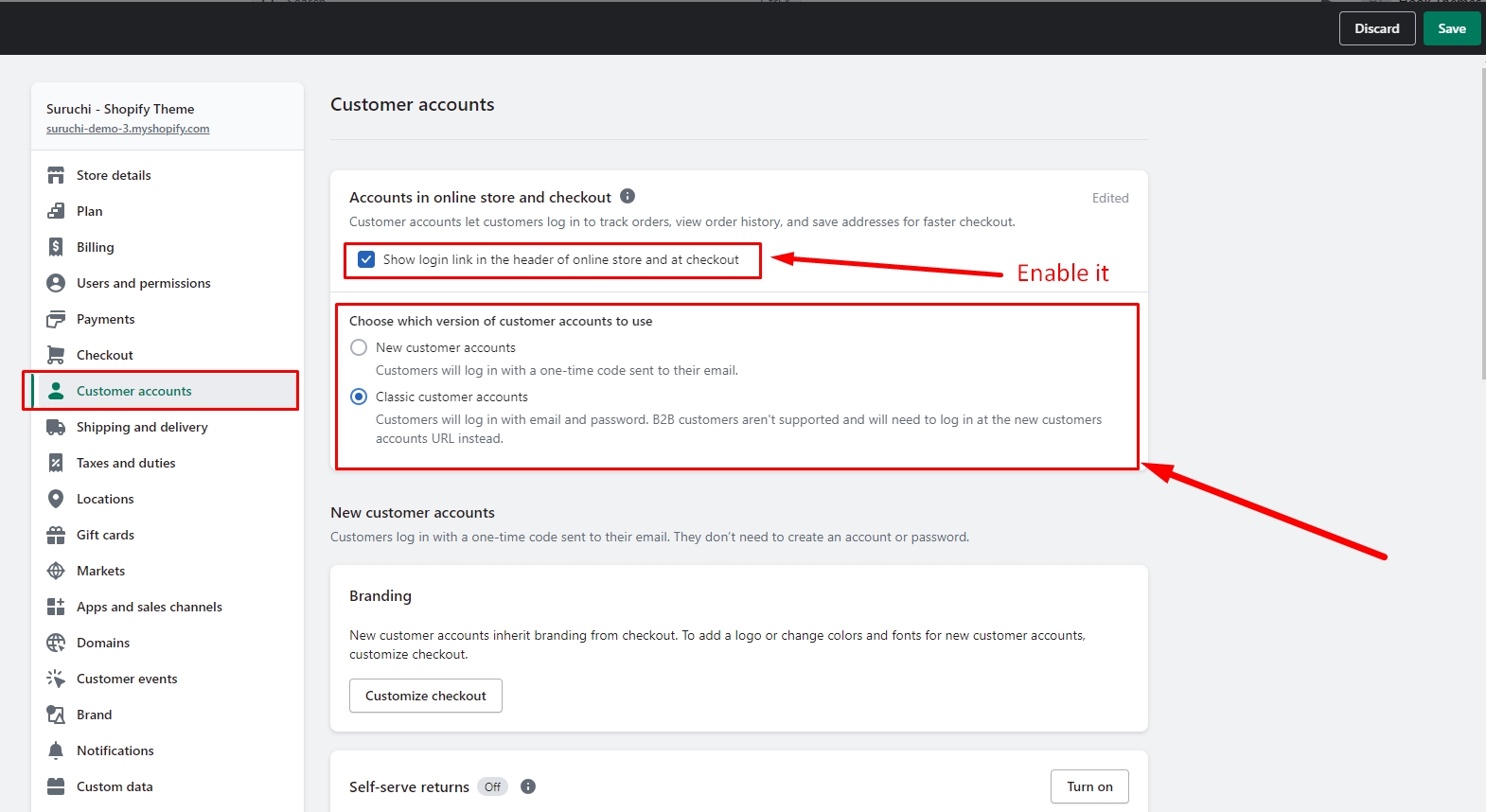Go to Taxes and duties settings
1486x812 pixels.
126,463
